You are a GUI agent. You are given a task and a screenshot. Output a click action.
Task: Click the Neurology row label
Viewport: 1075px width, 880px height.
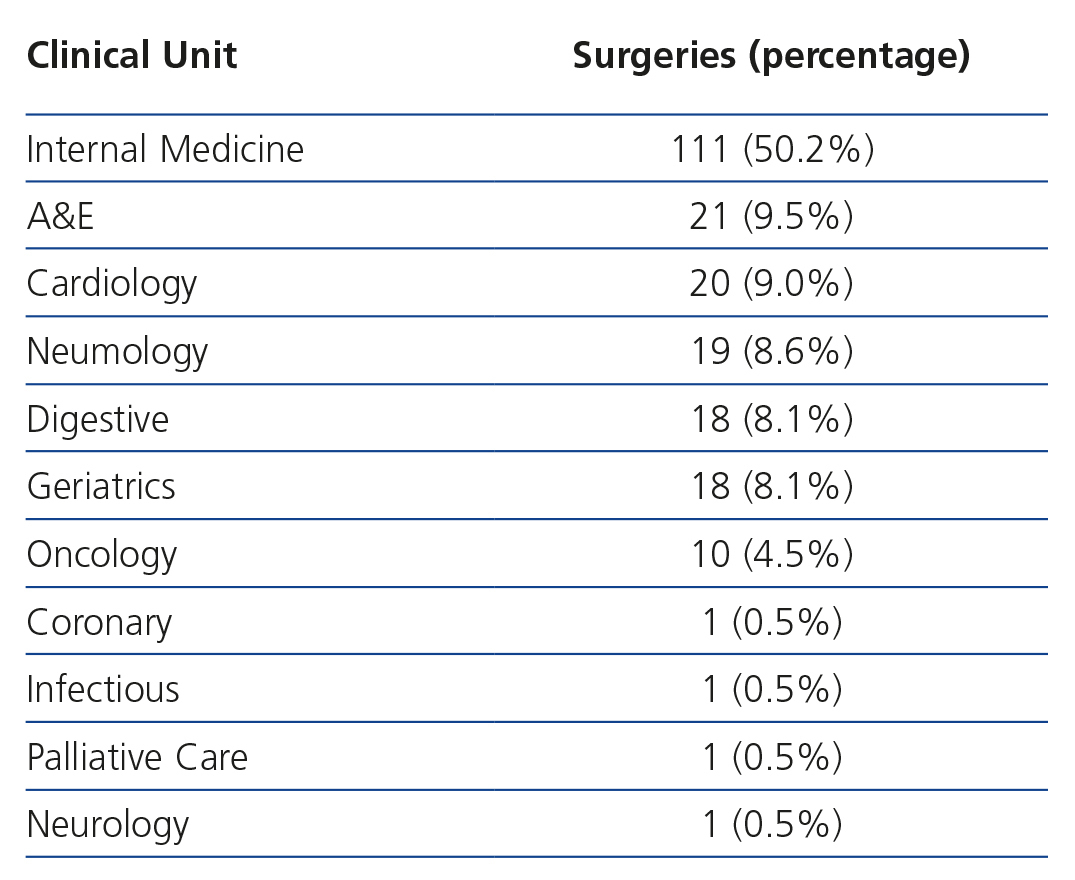pyautogui.click(x=108, y=824)
